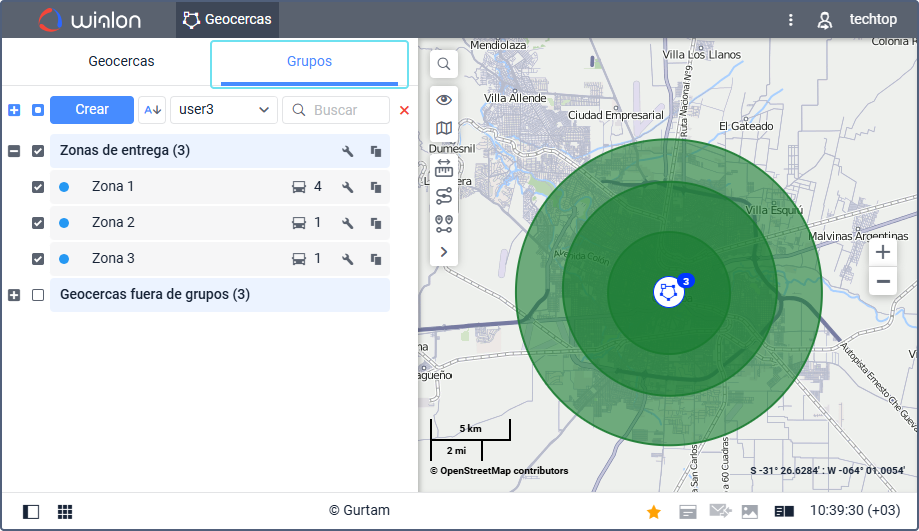Click the Buscar search field
Viewport: 919px width, 531px height.
tap(336, 110)
